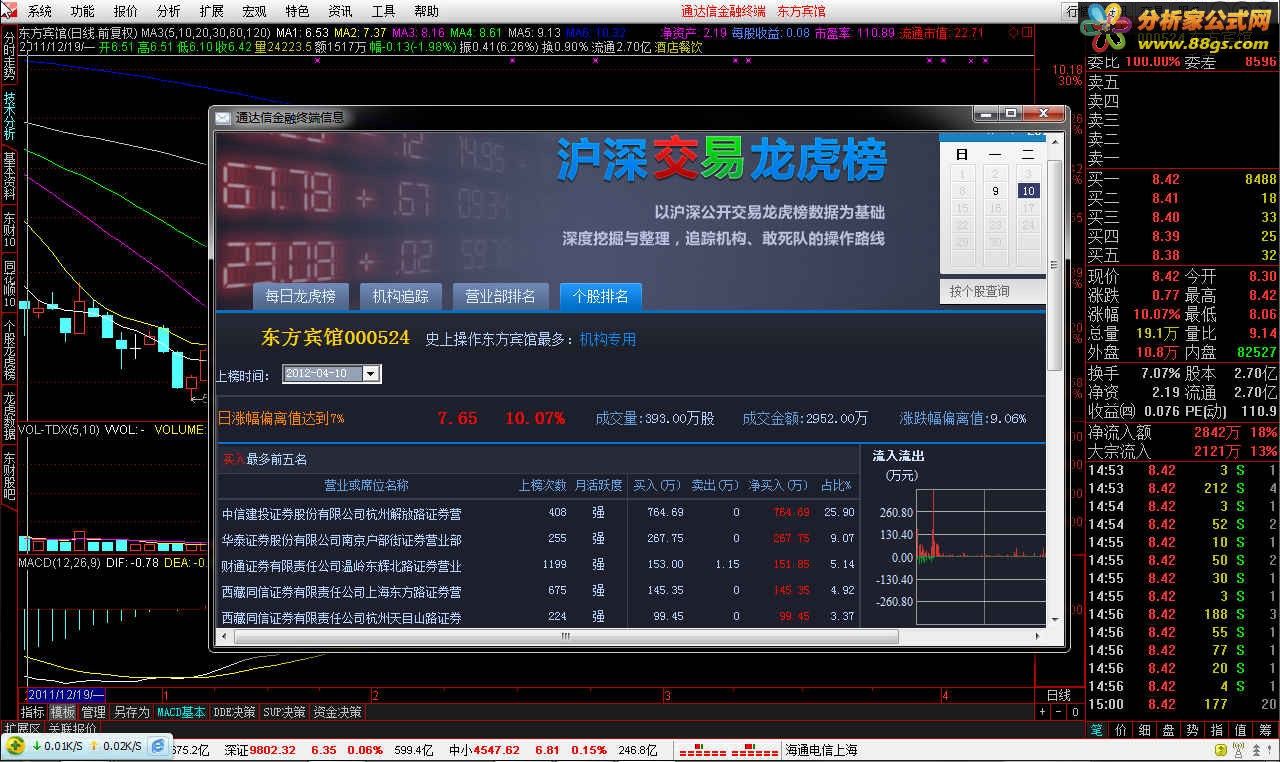Click the dialog horizontal scrollbar thumb
Viewport: 1280px width, 762px height.
[x=565, y=636]
